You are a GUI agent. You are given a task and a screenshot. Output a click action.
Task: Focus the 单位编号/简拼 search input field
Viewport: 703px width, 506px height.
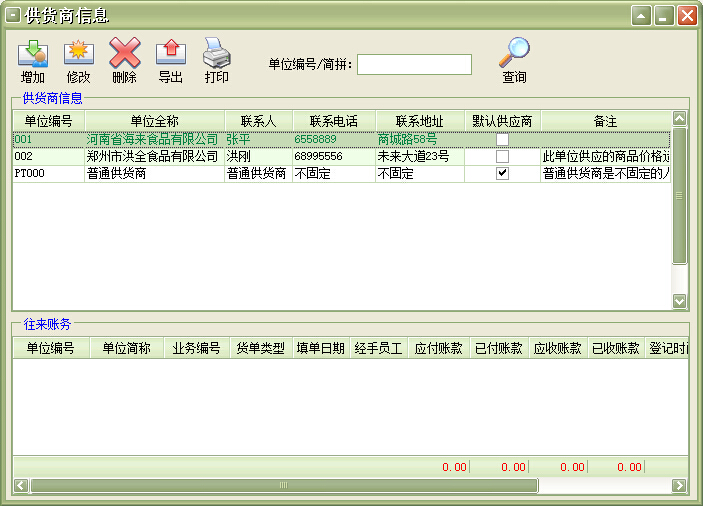414,65
